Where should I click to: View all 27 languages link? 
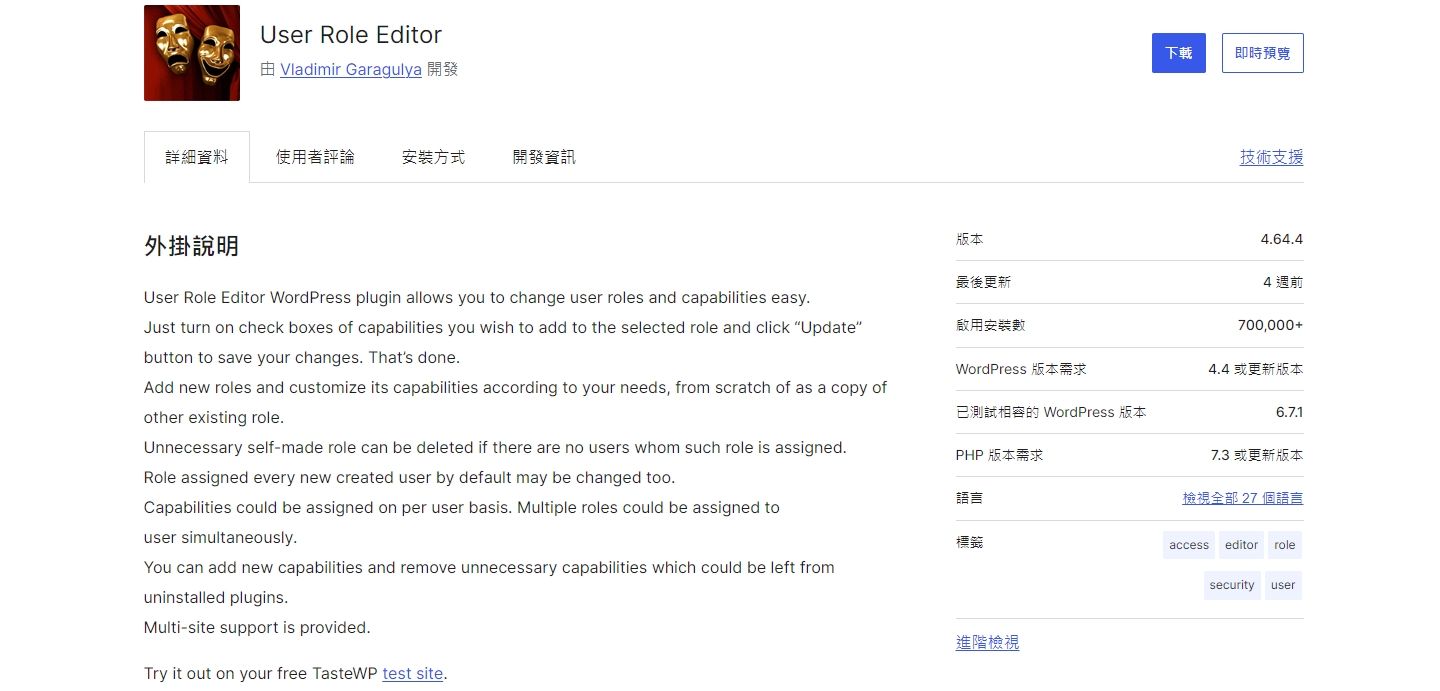(x=1242, y=498)
